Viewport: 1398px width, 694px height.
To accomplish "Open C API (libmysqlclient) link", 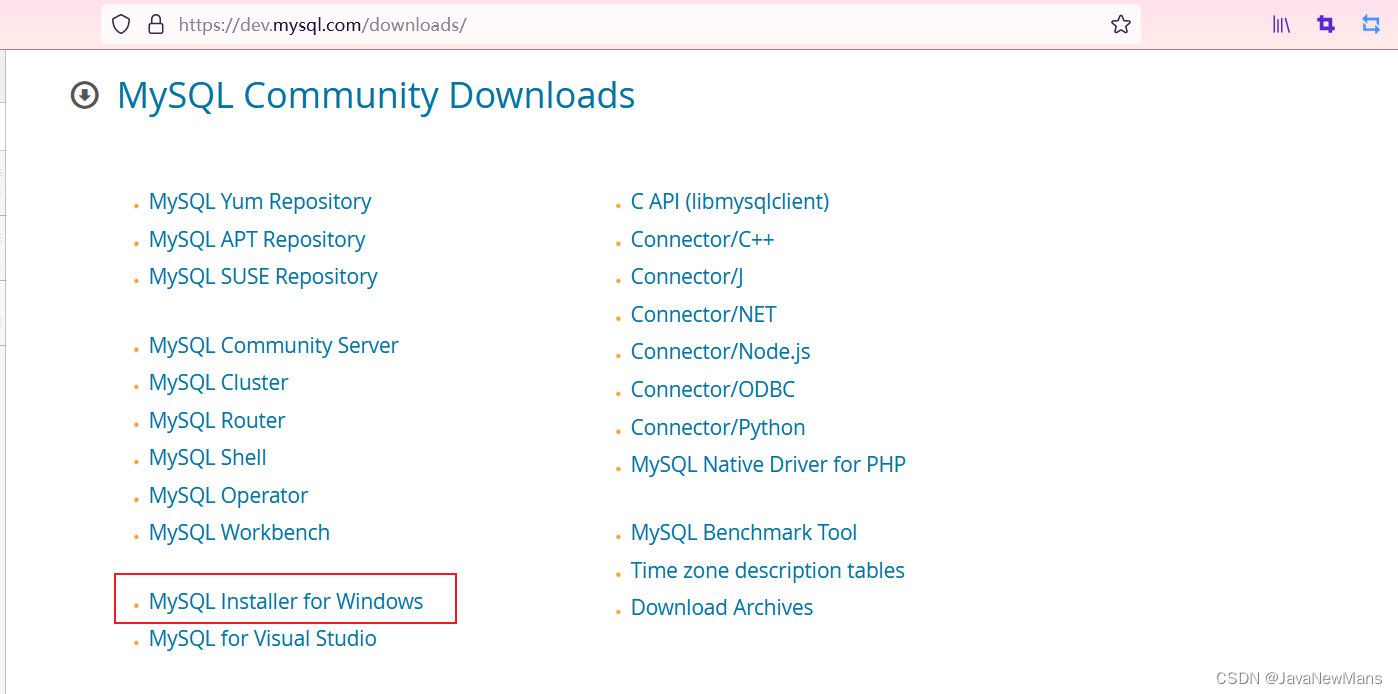I will (730, 202).
